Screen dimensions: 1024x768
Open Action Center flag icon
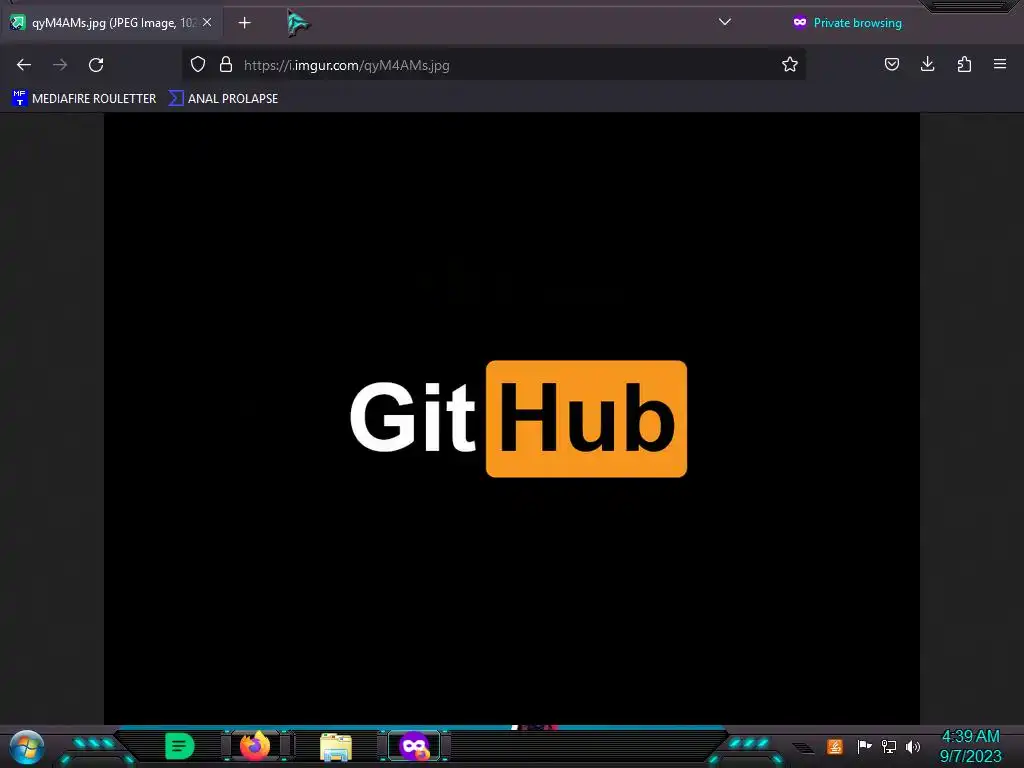point(864,746)
